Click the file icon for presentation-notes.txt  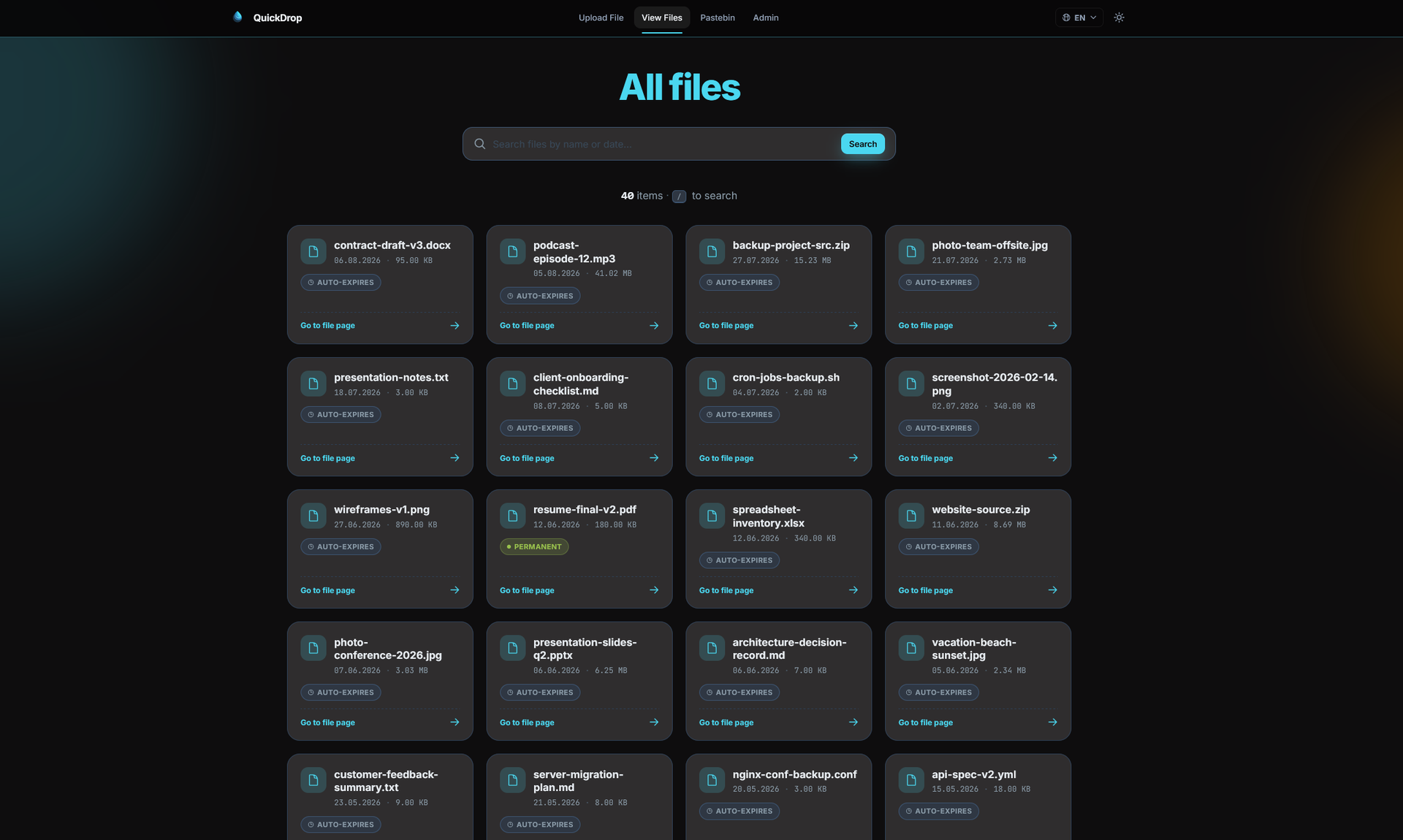tap(313, 383)
